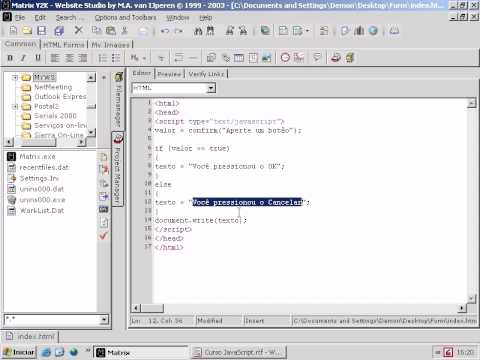Click the Curso JavaScript taskbar button
Viewport: 480px width, 360px height.
click(239, 352)
